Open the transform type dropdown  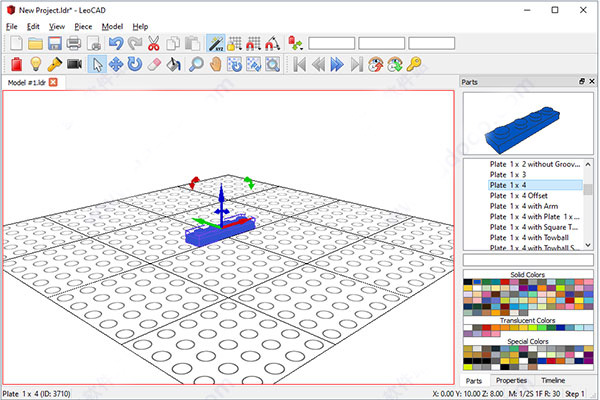295,43
